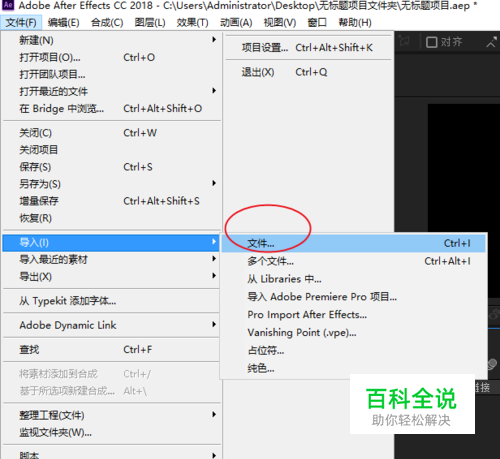500x459 pixels.
Task: Open the 帮助(H) menu
Action: coord(355,23)
